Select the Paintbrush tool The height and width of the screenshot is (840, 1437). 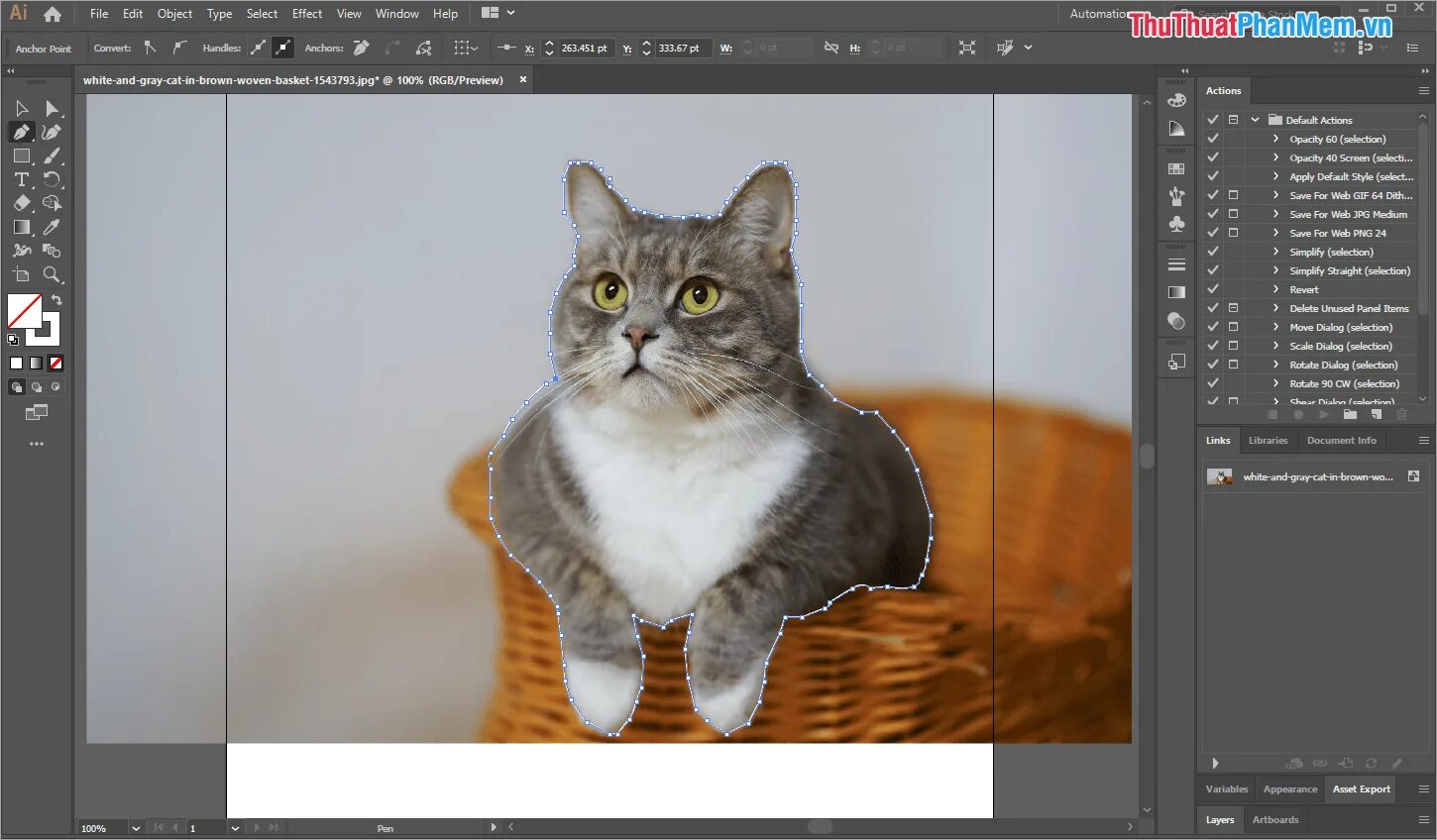[52, 156]
